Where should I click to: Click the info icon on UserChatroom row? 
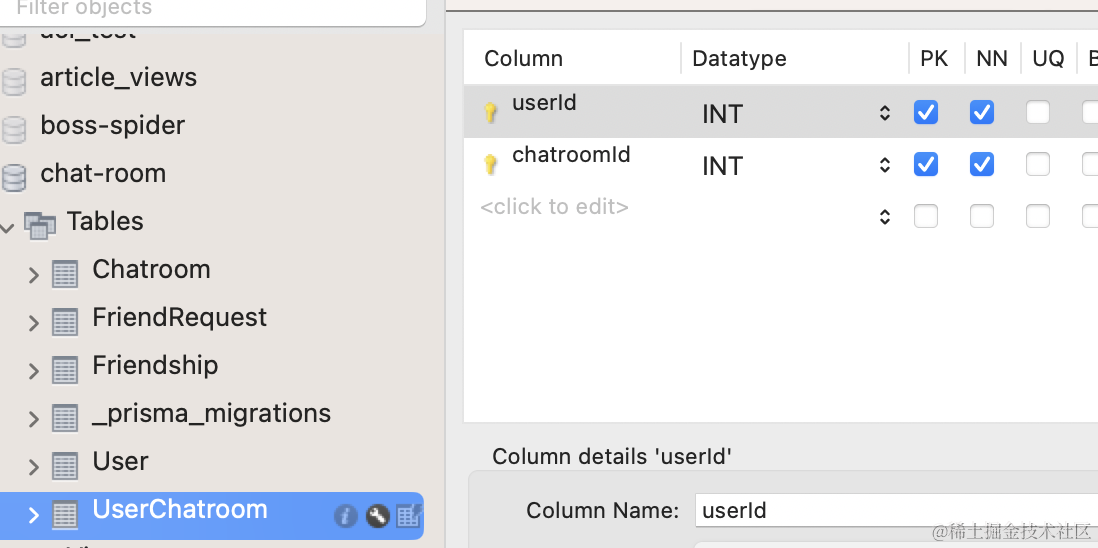point(346,516)
